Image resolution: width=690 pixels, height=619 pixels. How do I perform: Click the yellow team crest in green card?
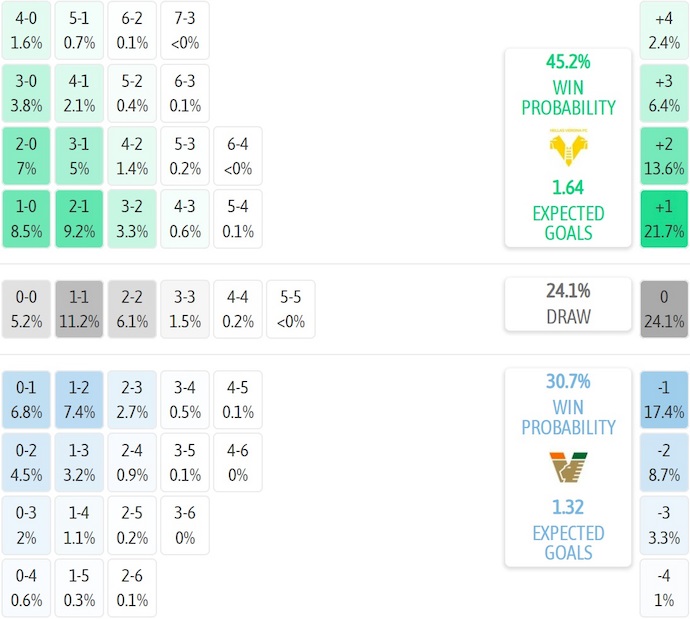click(567, 148)
